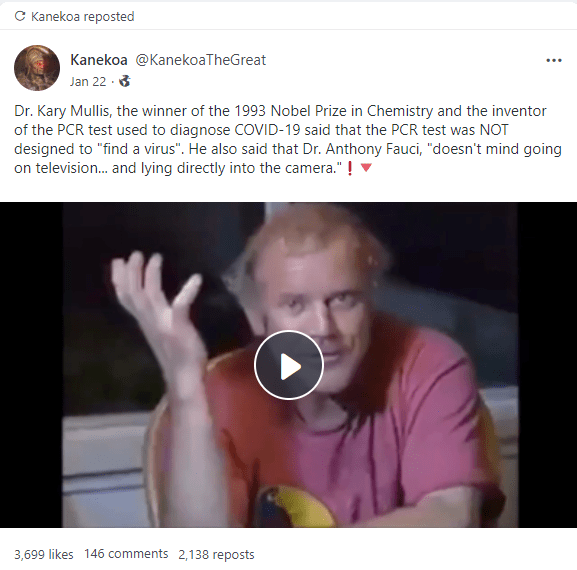
Task: Play the video with the center play button
Action: click(x=288, y=365)
